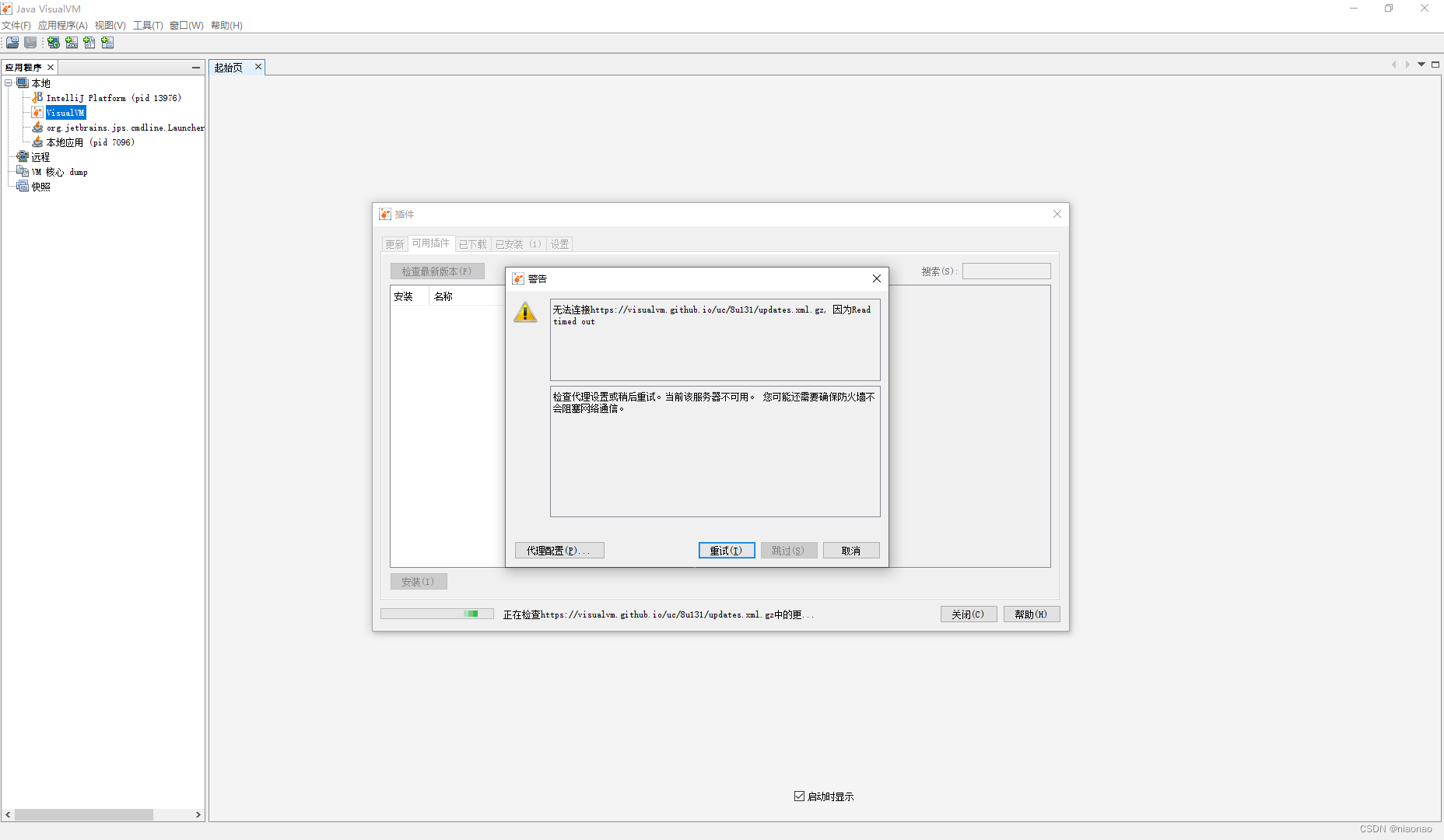The width and height of the screenshot is (1444, 840).
Task: Open the document list dropdown arrow
Action: tap(1421, 65)
